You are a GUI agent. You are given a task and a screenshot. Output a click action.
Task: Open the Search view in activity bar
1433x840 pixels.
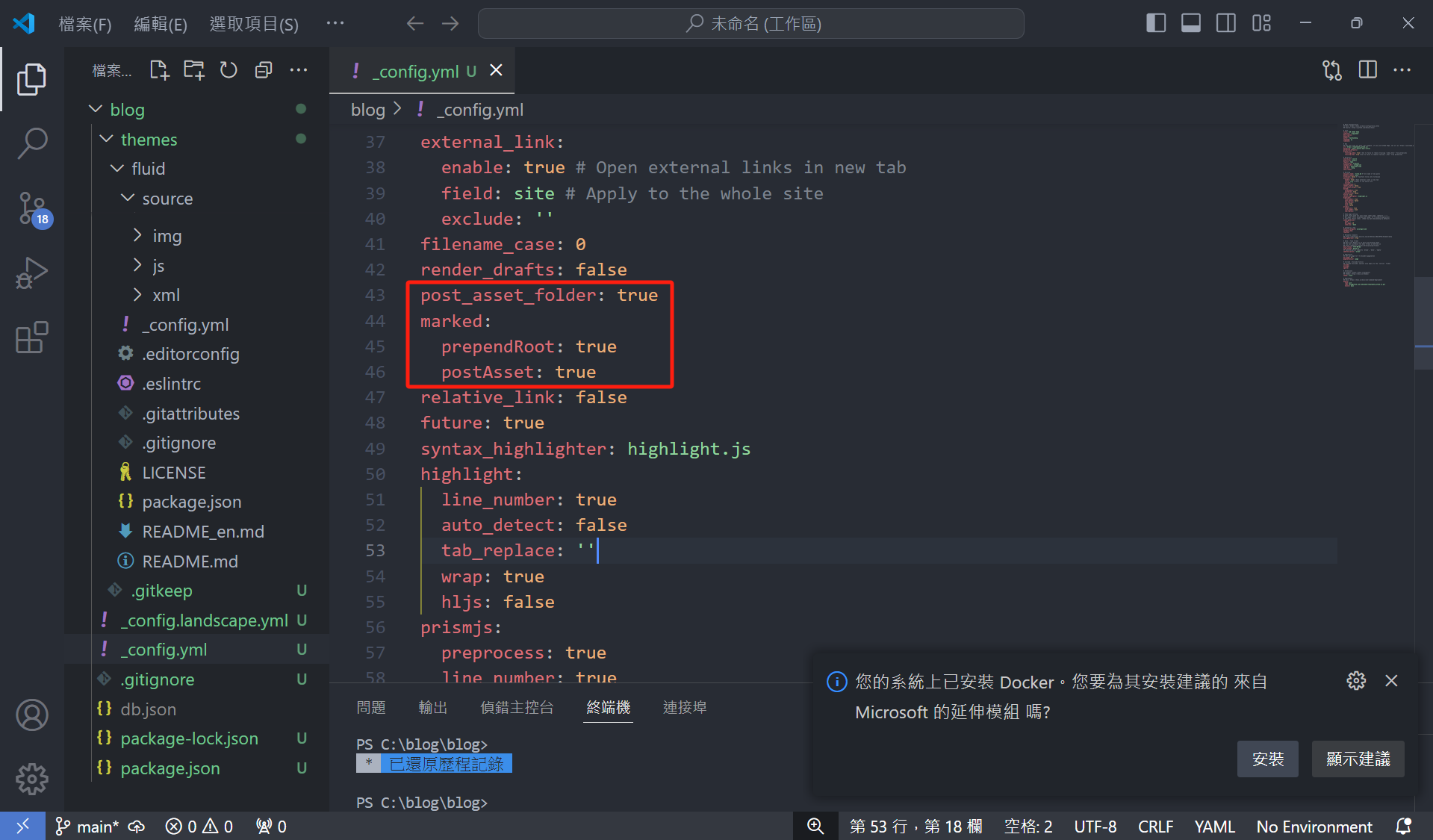coord(31,143)
